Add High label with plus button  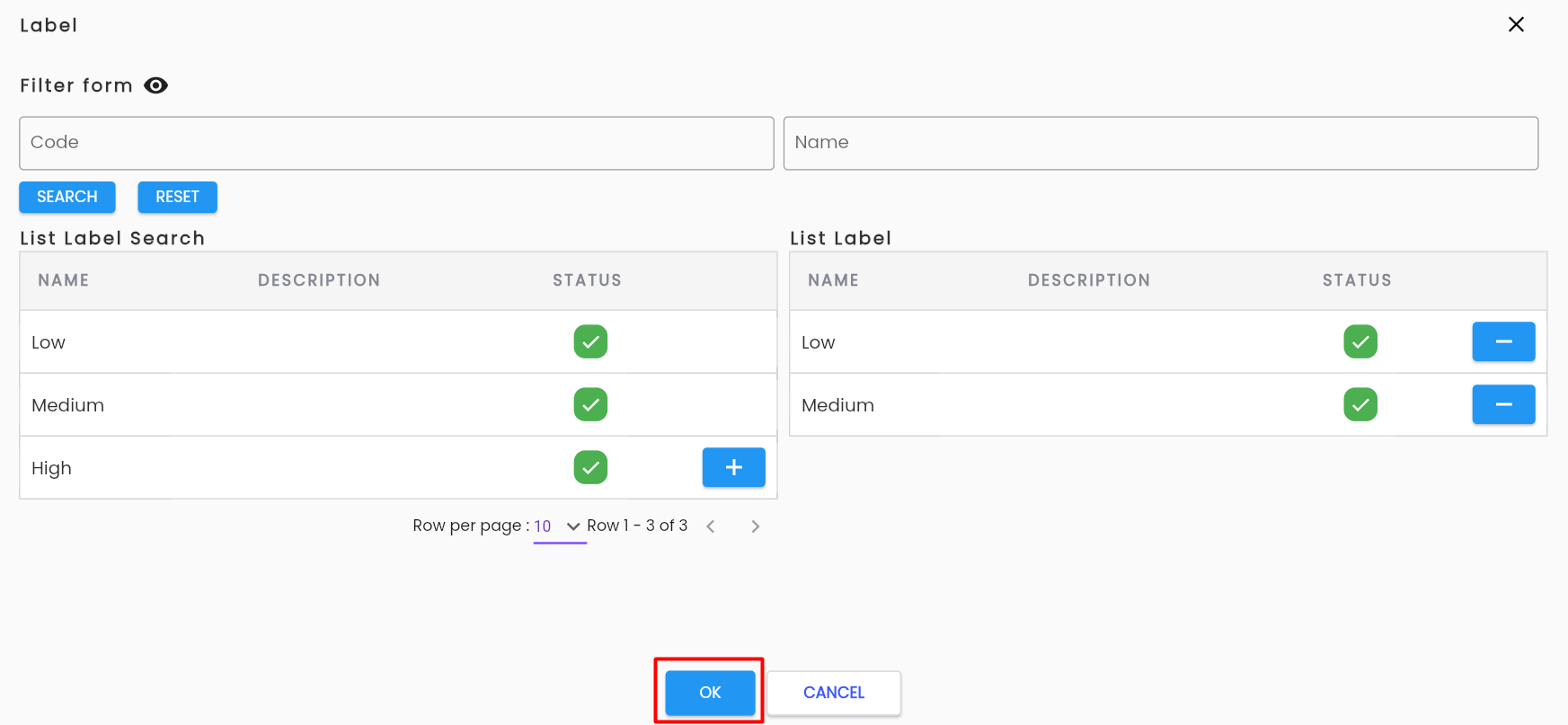point(733,467)
